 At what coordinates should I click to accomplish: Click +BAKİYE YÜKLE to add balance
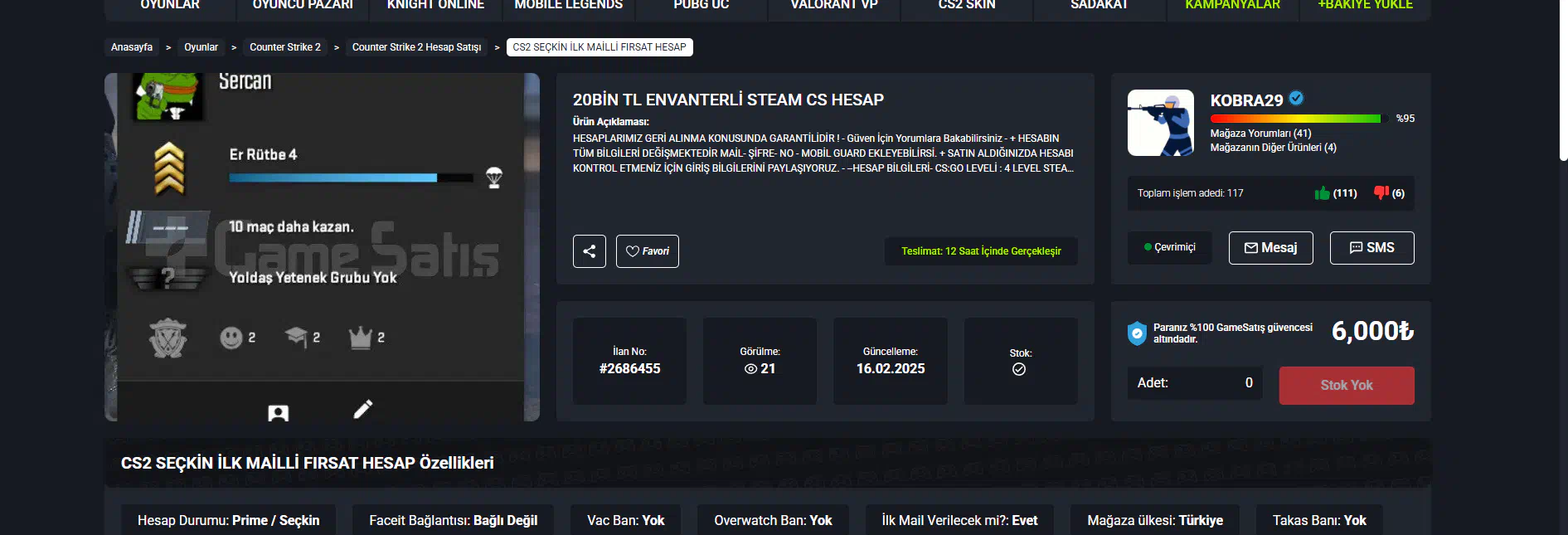(x=1365, y=6)
